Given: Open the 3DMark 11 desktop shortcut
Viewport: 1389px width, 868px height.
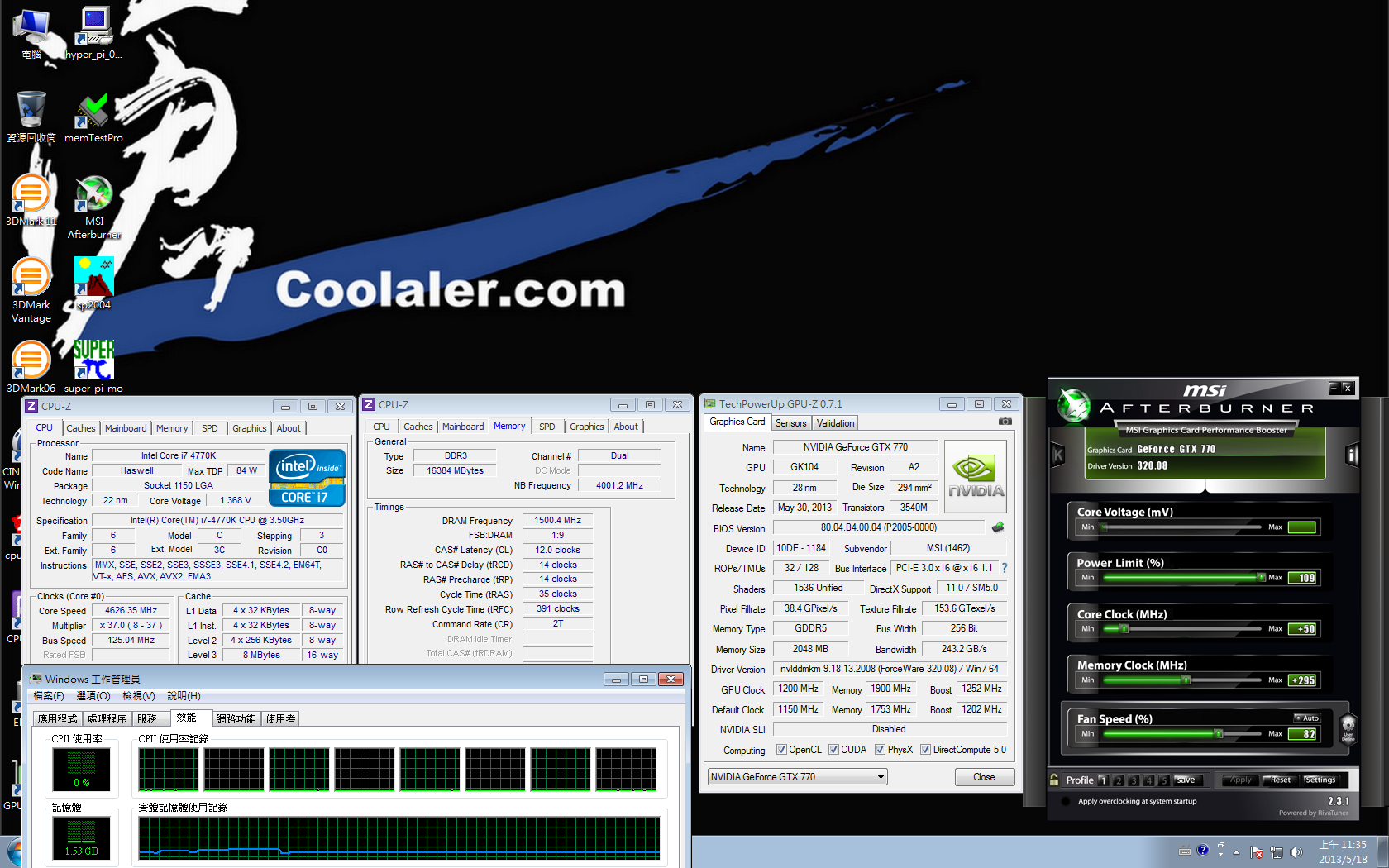Looking at the screenshot, I should coord(31,199).
